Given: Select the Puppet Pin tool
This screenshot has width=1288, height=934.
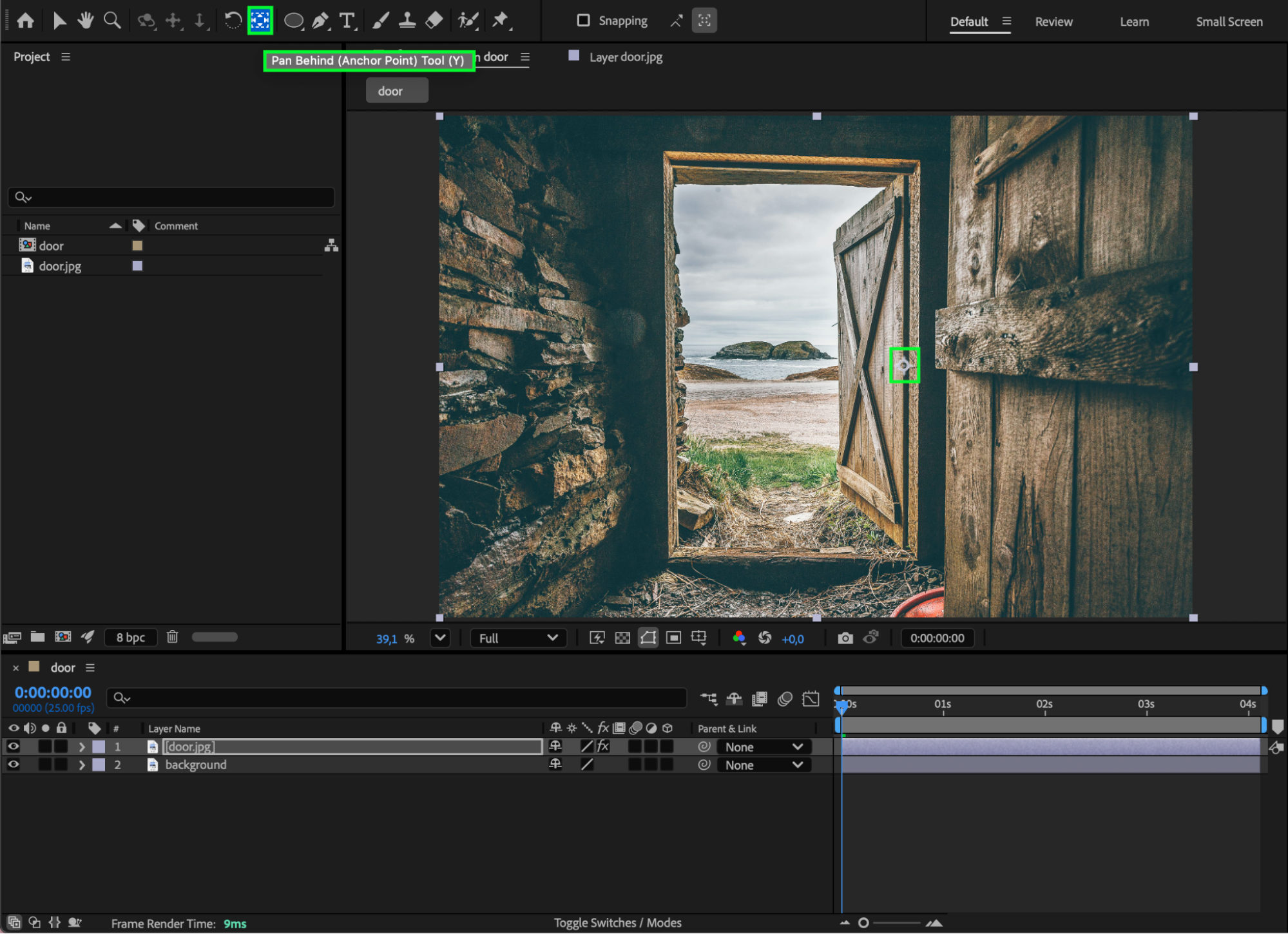Looking at the screenshot, I should tap(500, 21).
